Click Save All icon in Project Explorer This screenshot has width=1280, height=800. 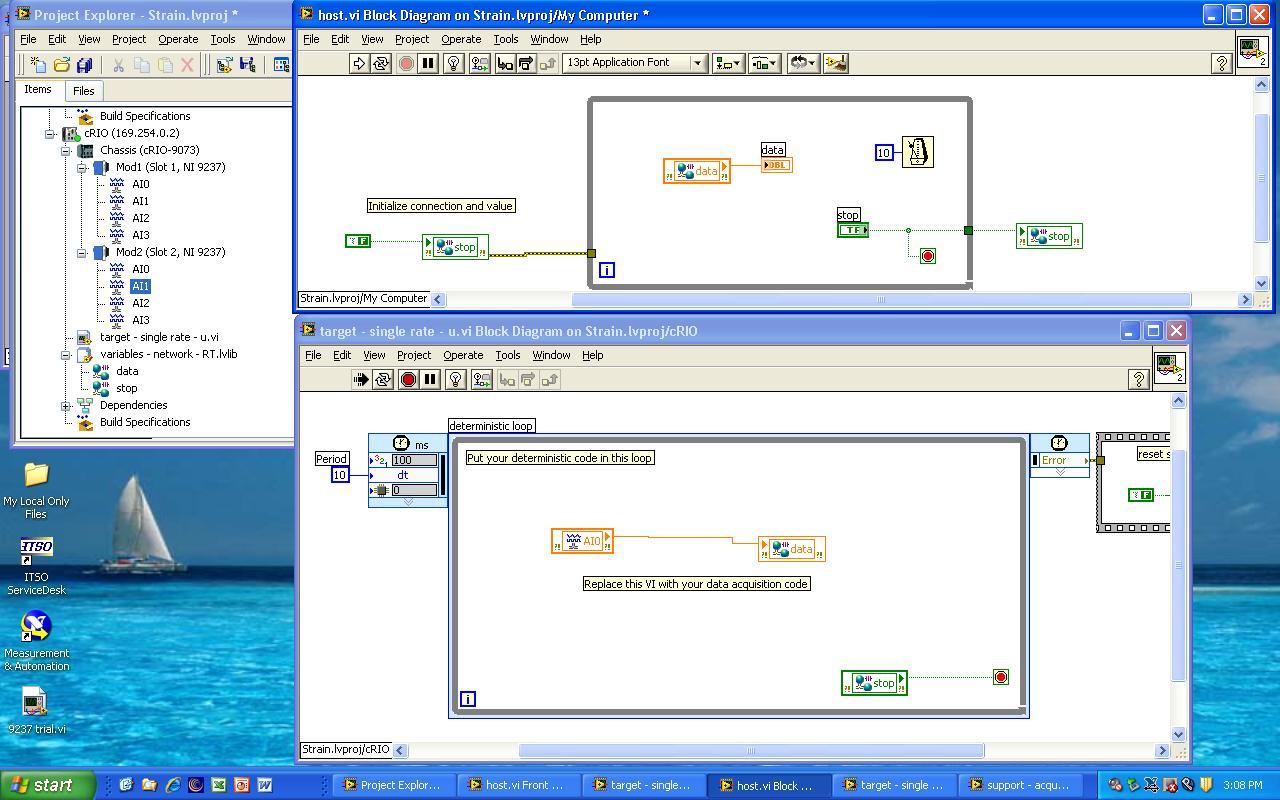84,65
